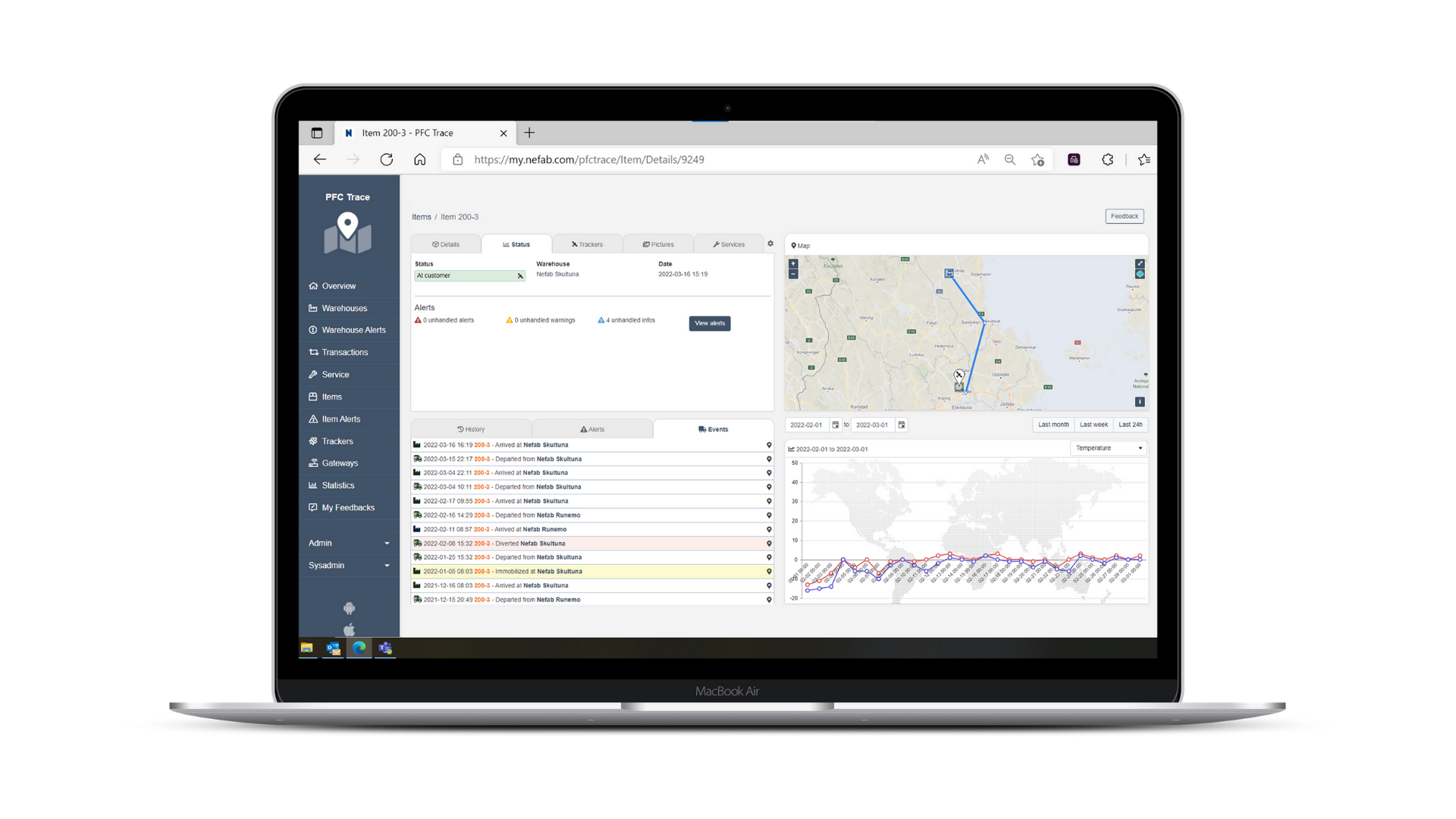Image resolution: width=1456 pixels, height=819 pixels.
Task: Clear the At customer status
Action: [520, 276]
